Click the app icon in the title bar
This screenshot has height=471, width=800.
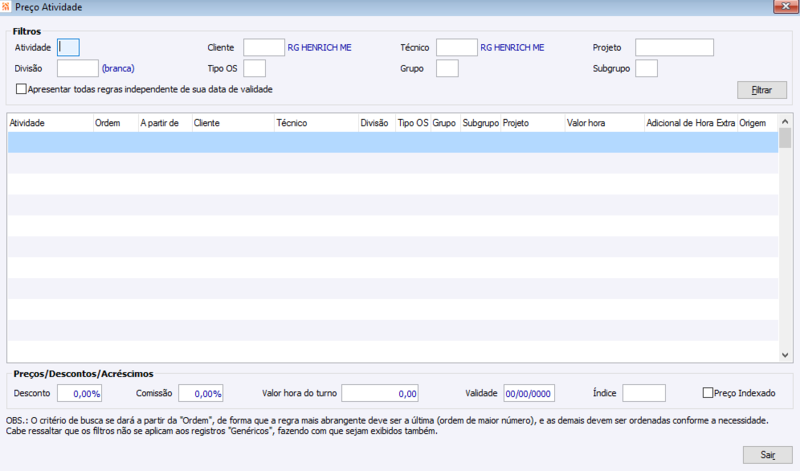[x=5, y=7]
